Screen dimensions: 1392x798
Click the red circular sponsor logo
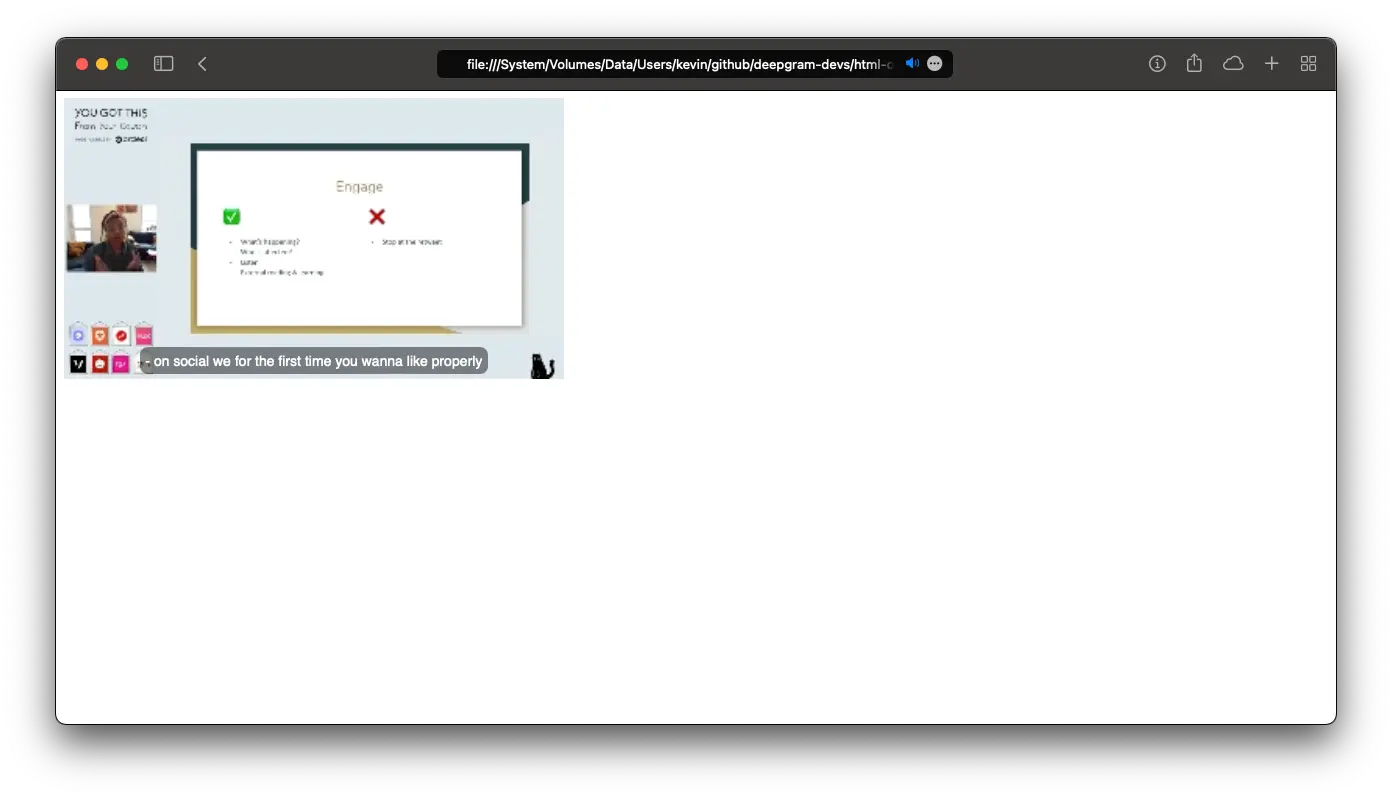pos(121,334)
